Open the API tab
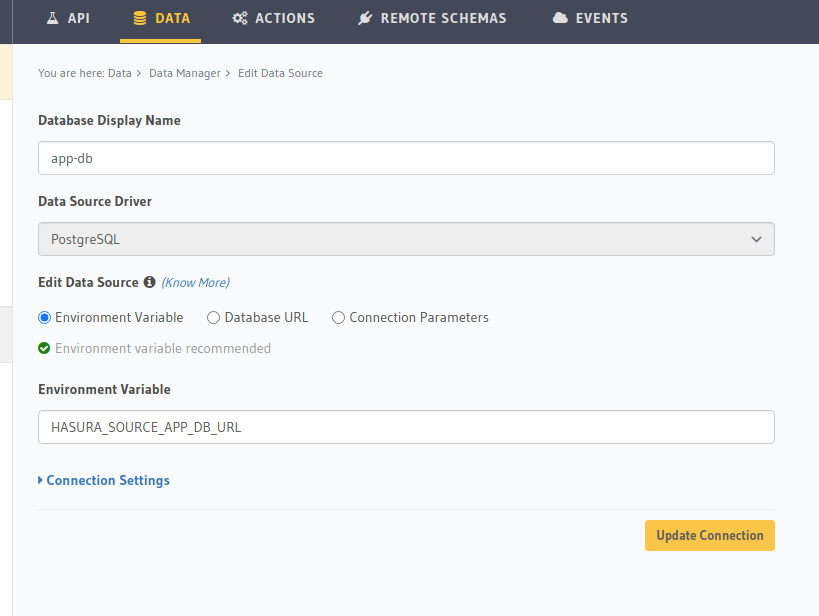 [x=68, y=19]
